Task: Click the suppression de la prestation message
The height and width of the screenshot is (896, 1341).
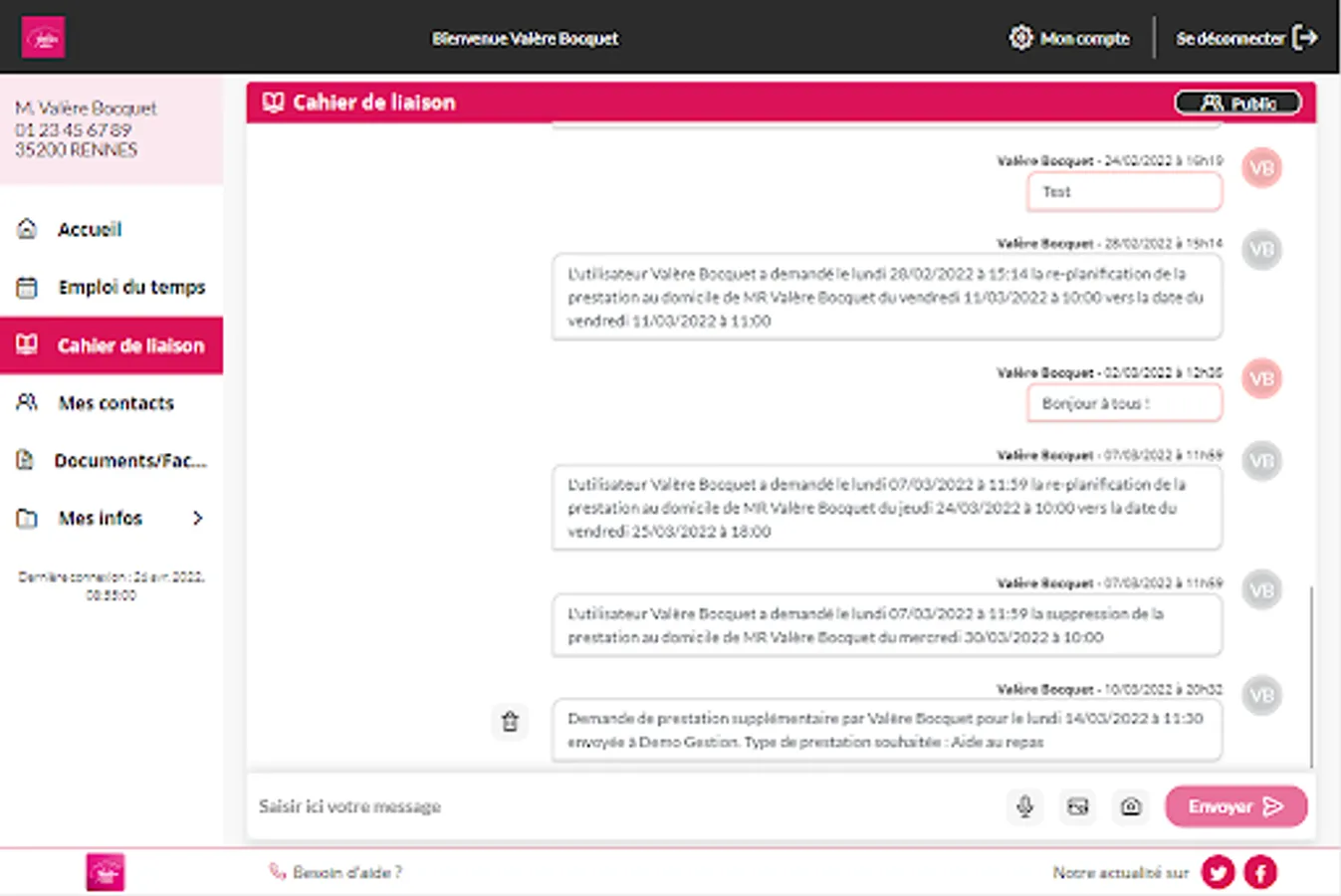Action: [x=887, y=625]
